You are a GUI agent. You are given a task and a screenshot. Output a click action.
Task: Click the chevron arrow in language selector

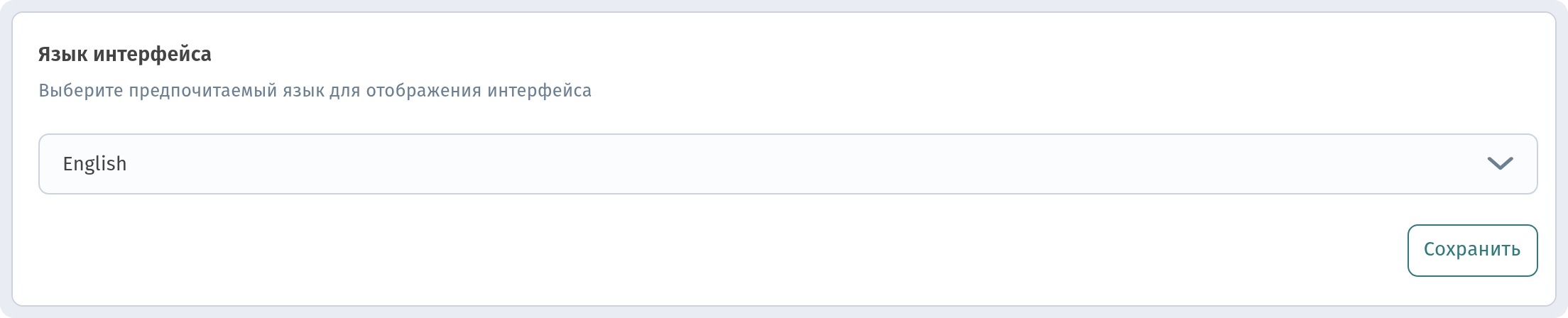[x=1500, y=164]
